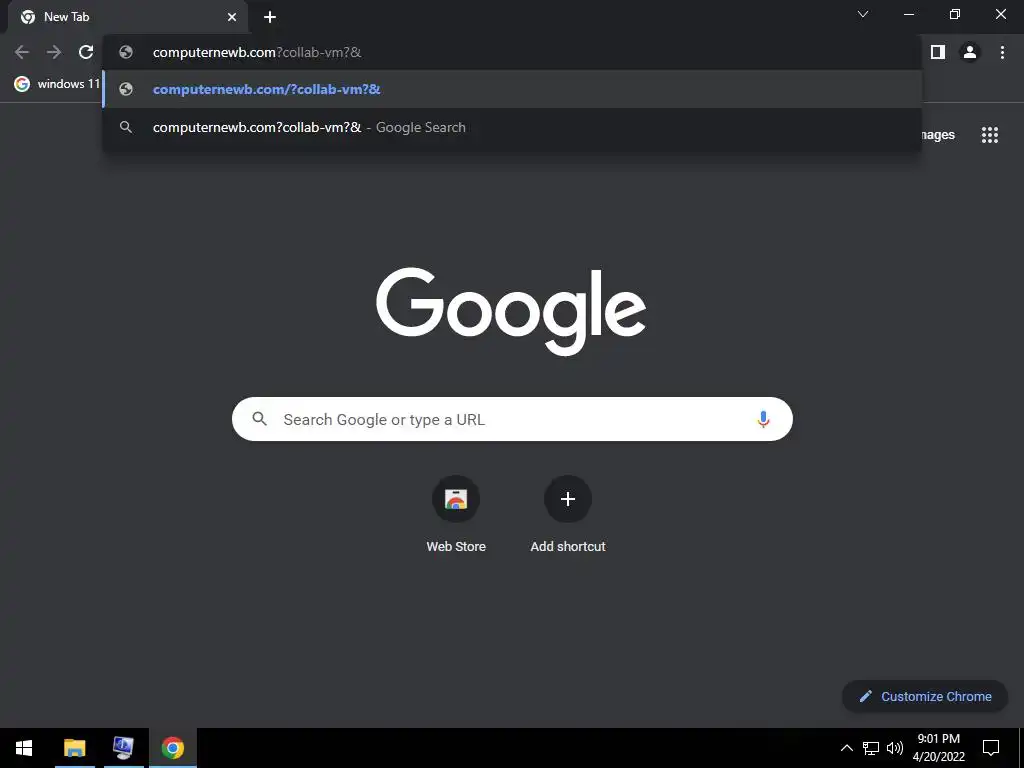Open the clock showing 9:01 PM
Image resolution: width=1024 pixels, height=768 pixels.
pyautogui.click(x=938, y=748)
